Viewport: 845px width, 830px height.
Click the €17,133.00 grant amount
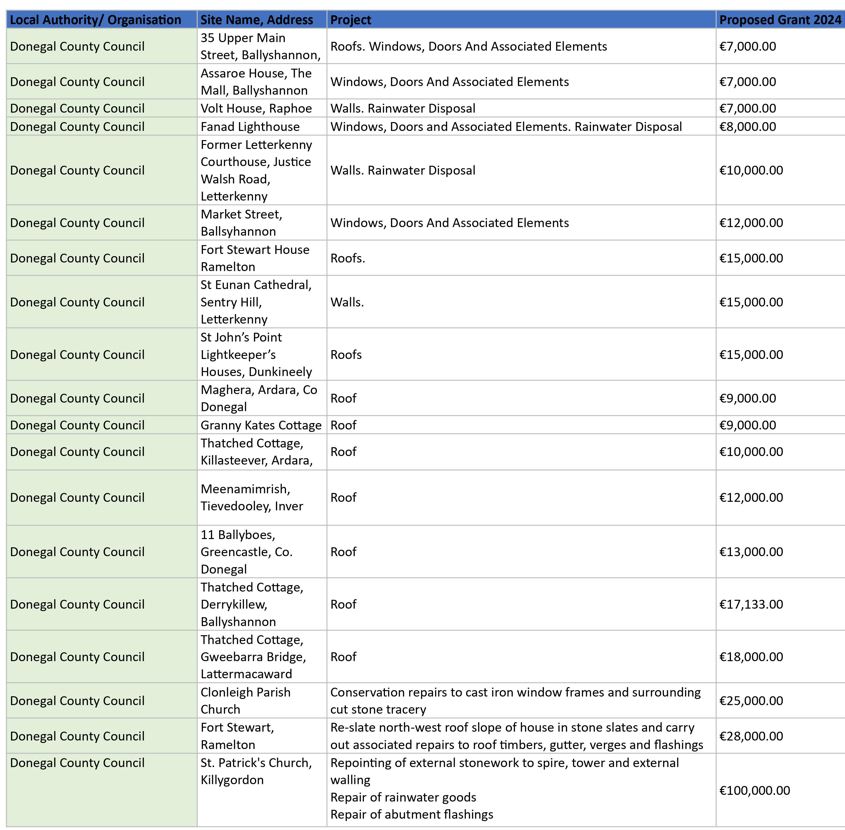pos(751,604)
